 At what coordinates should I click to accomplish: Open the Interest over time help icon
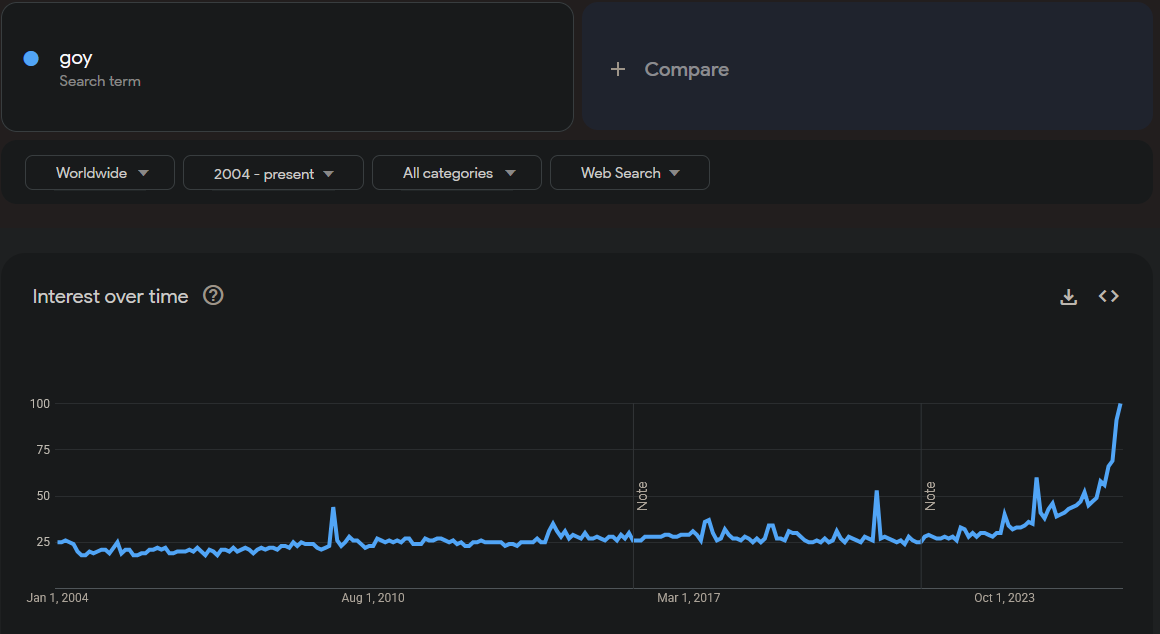tap(213, 295)
